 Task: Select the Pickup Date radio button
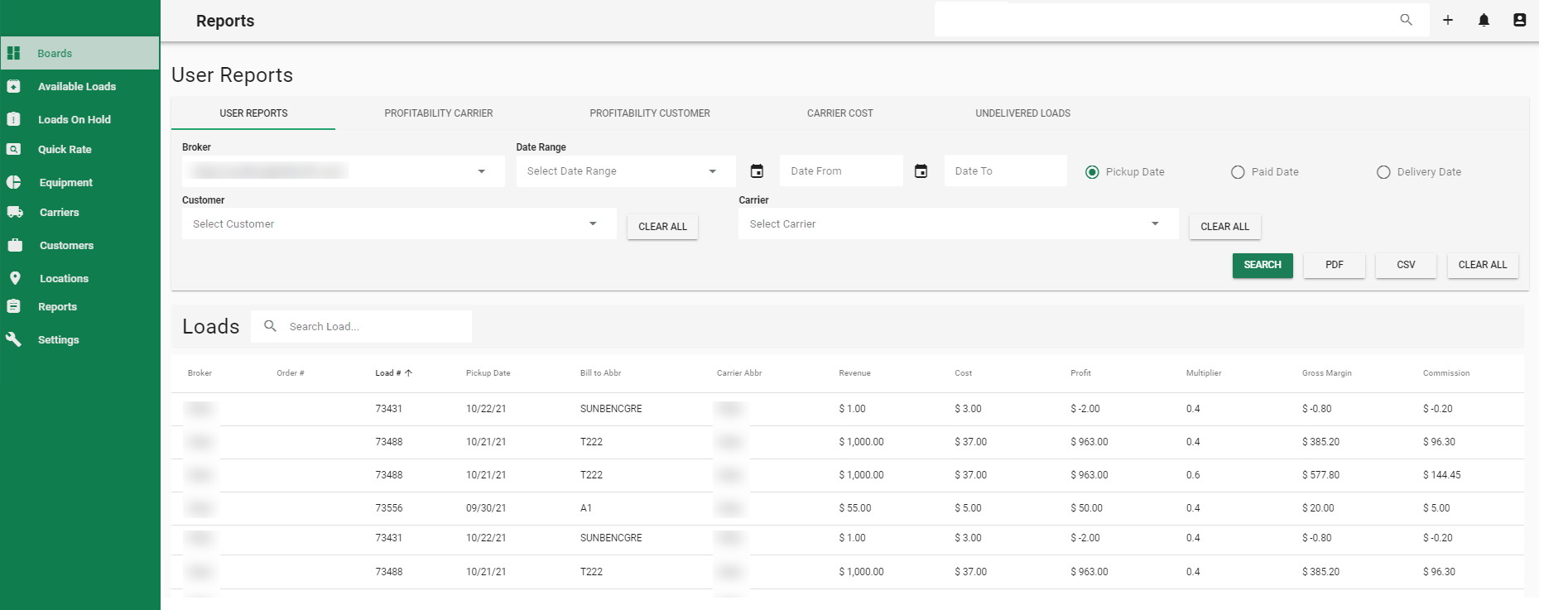click(x=1092, y=172)
